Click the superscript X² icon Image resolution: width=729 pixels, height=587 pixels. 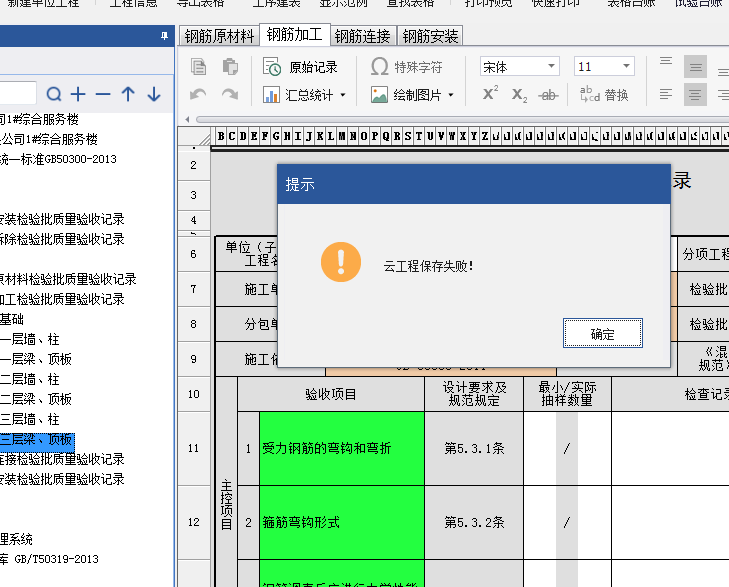pos(490,94)
